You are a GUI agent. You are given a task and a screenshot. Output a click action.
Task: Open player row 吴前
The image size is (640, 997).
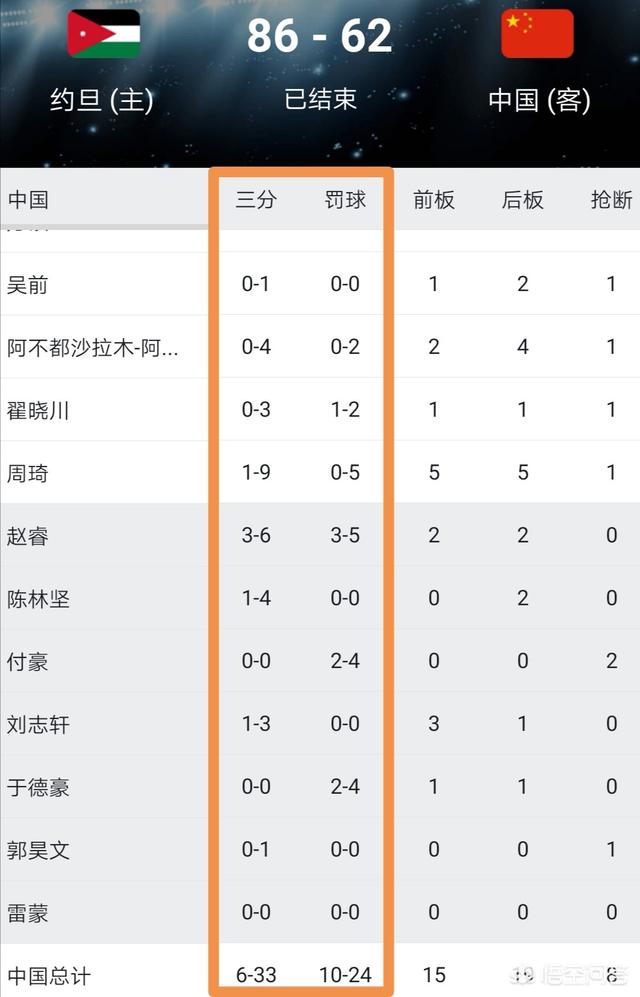[x=320, y=284]
